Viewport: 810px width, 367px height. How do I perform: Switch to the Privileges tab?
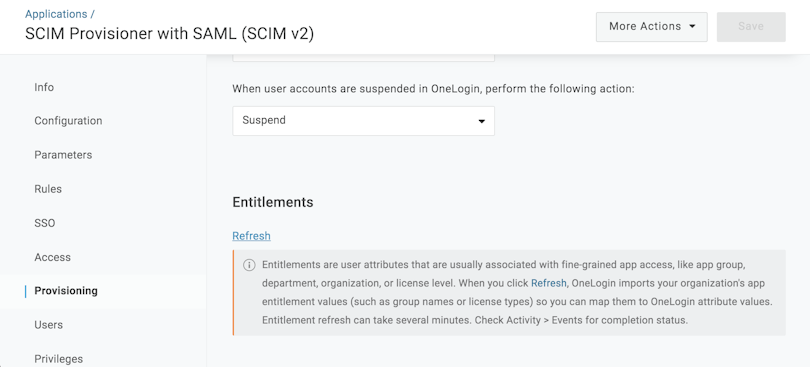click(x=58, y=359)
